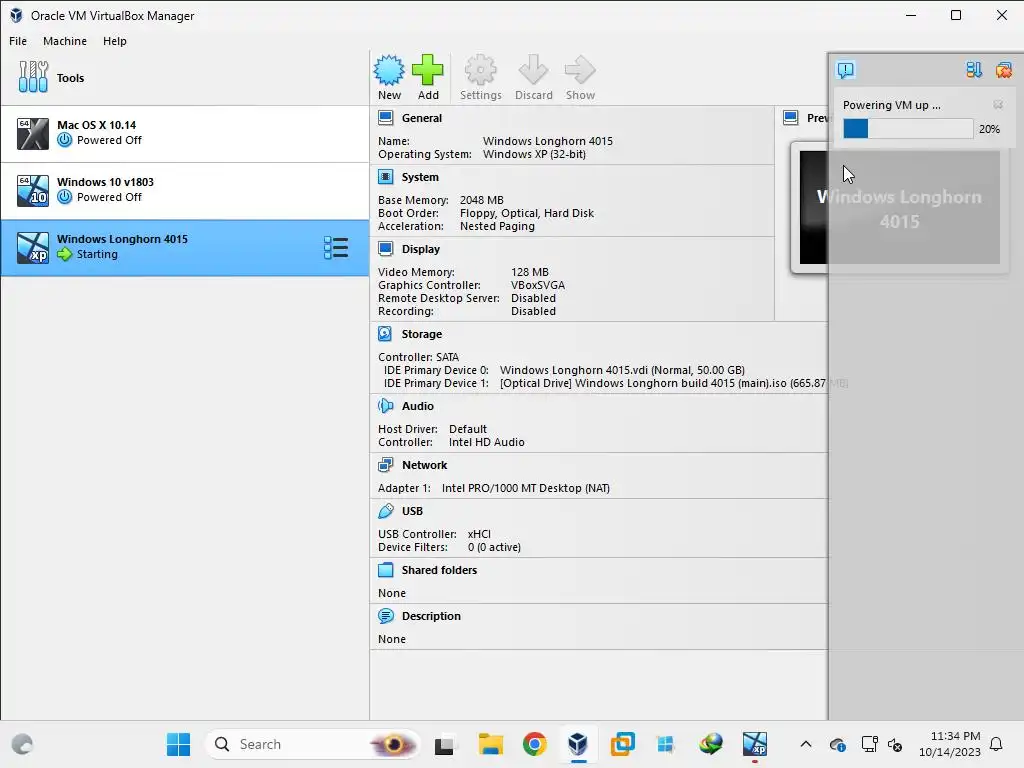The height and width of the screenshot is (768, 1024).
Task: Click the Windows Longhorn 4015 preview thumbnail
Action: 900,208
